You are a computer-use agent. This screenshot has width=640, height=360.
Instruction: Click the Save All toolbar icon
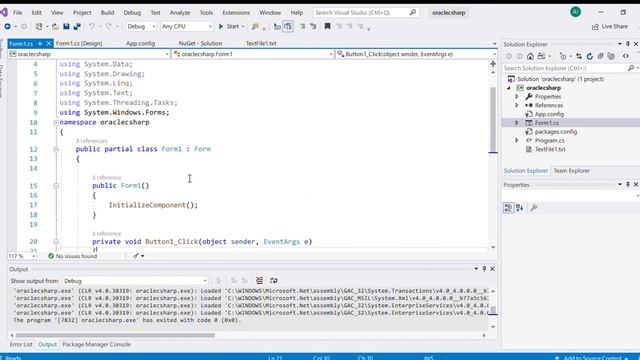(77, 27)
